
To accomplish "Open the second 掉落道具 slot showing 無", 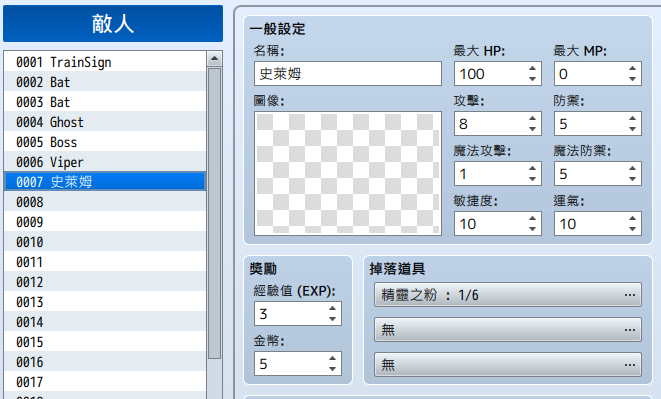I will click(508, 329).
